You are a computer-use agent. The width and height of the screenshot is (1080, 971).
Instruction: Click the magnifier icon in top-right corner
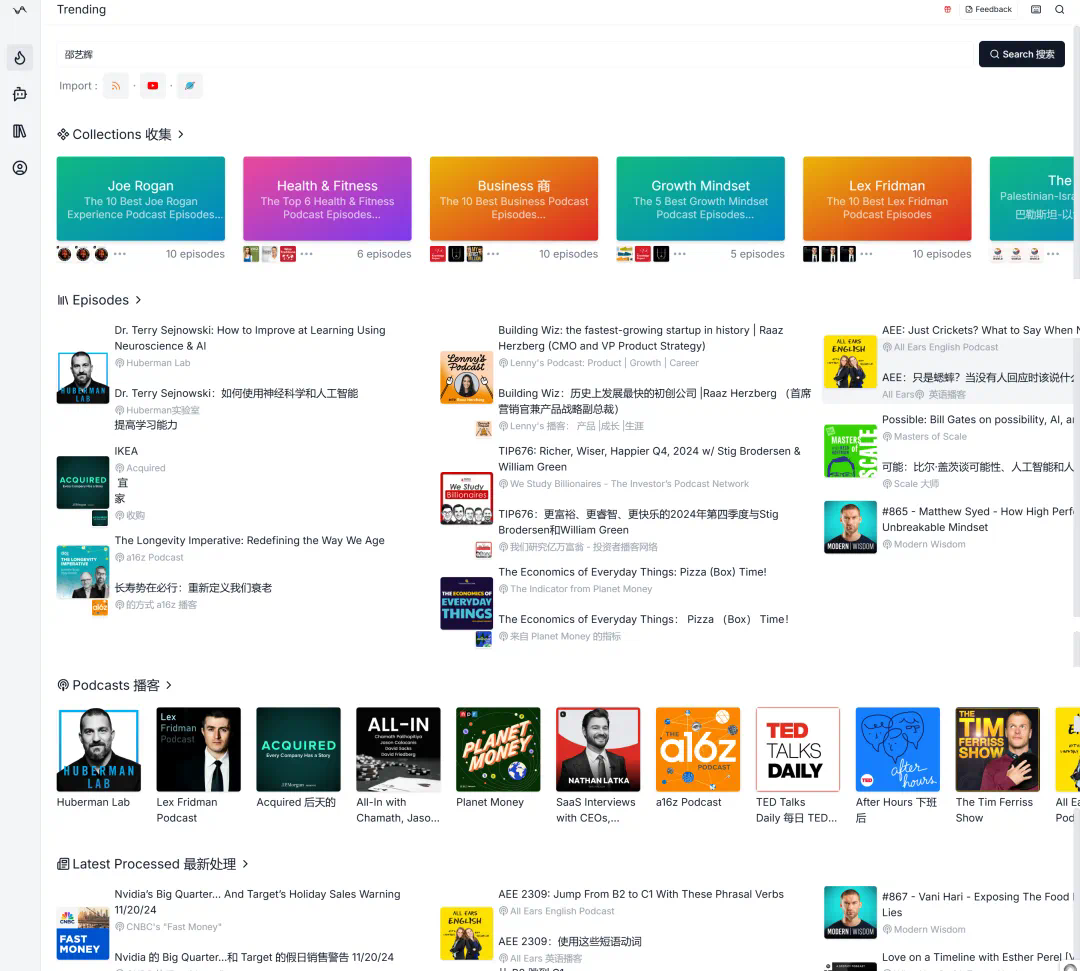1059,10
